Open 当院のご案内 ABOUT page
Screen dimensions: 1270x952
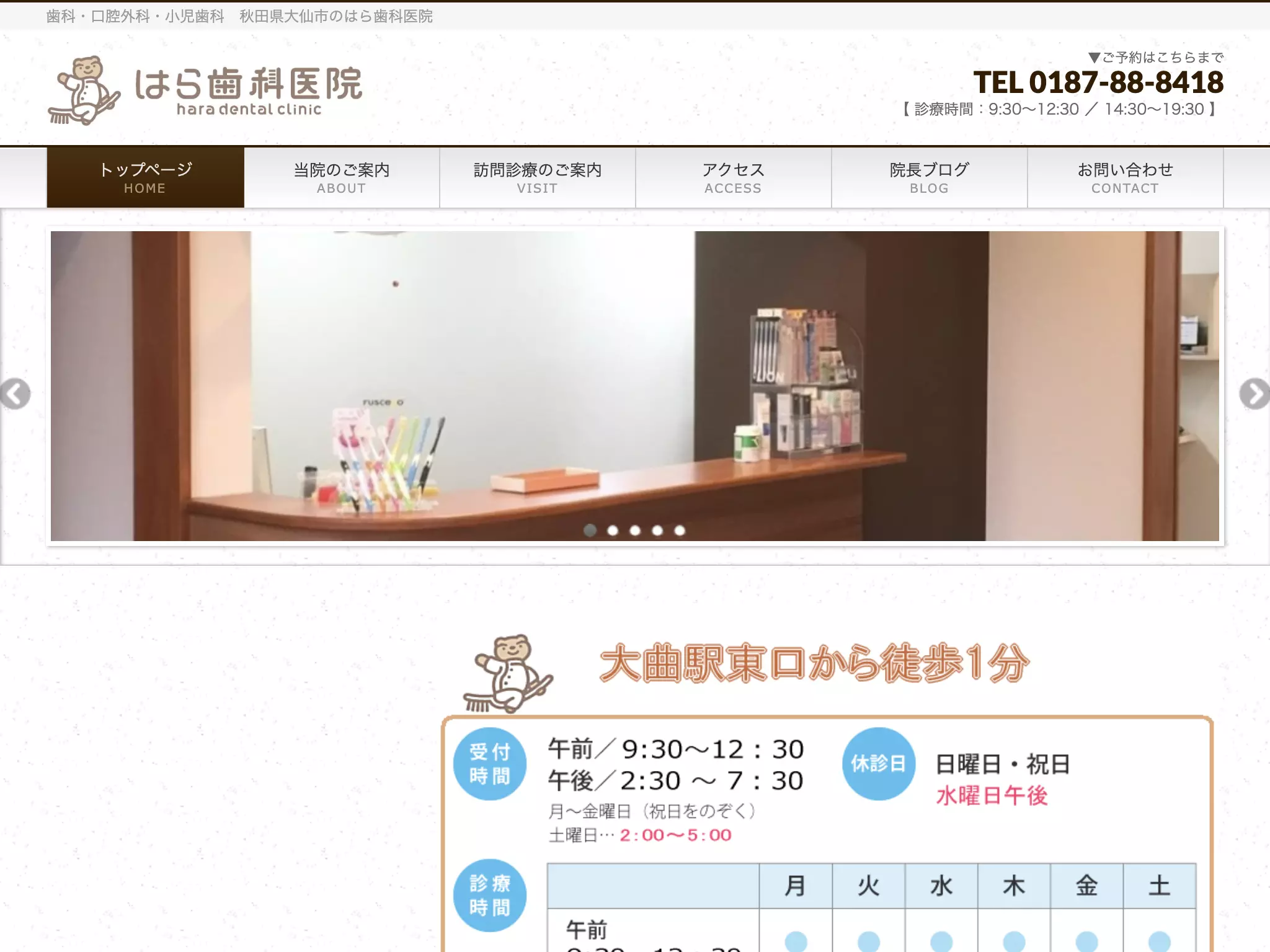[342, 178]
